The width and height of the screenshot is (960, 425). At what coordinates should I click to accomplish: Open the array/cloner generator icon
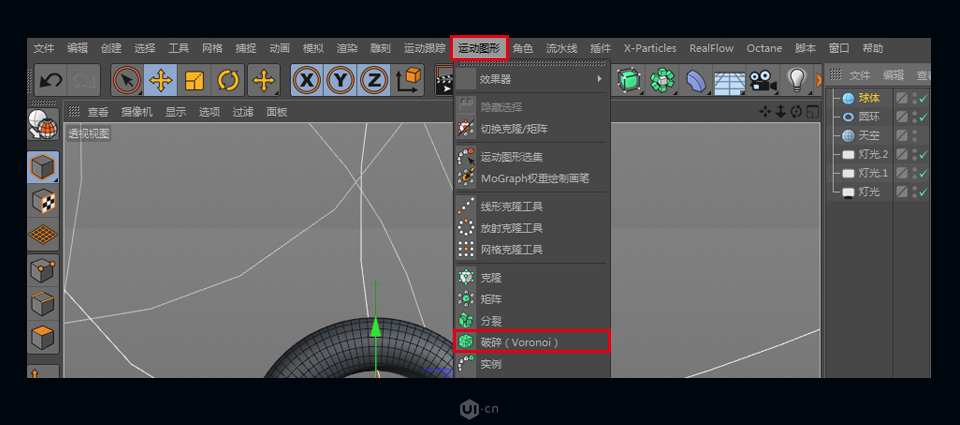(662, 80)
